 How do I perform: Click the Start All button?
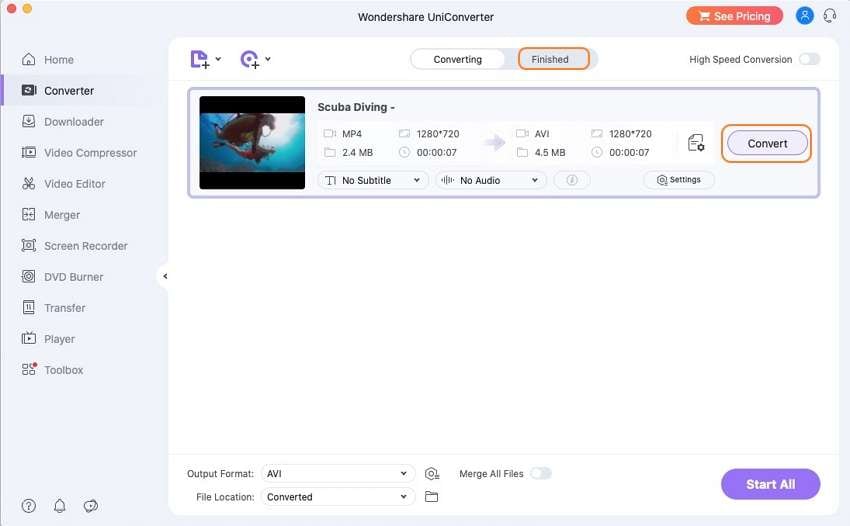(x=770, y=484)
